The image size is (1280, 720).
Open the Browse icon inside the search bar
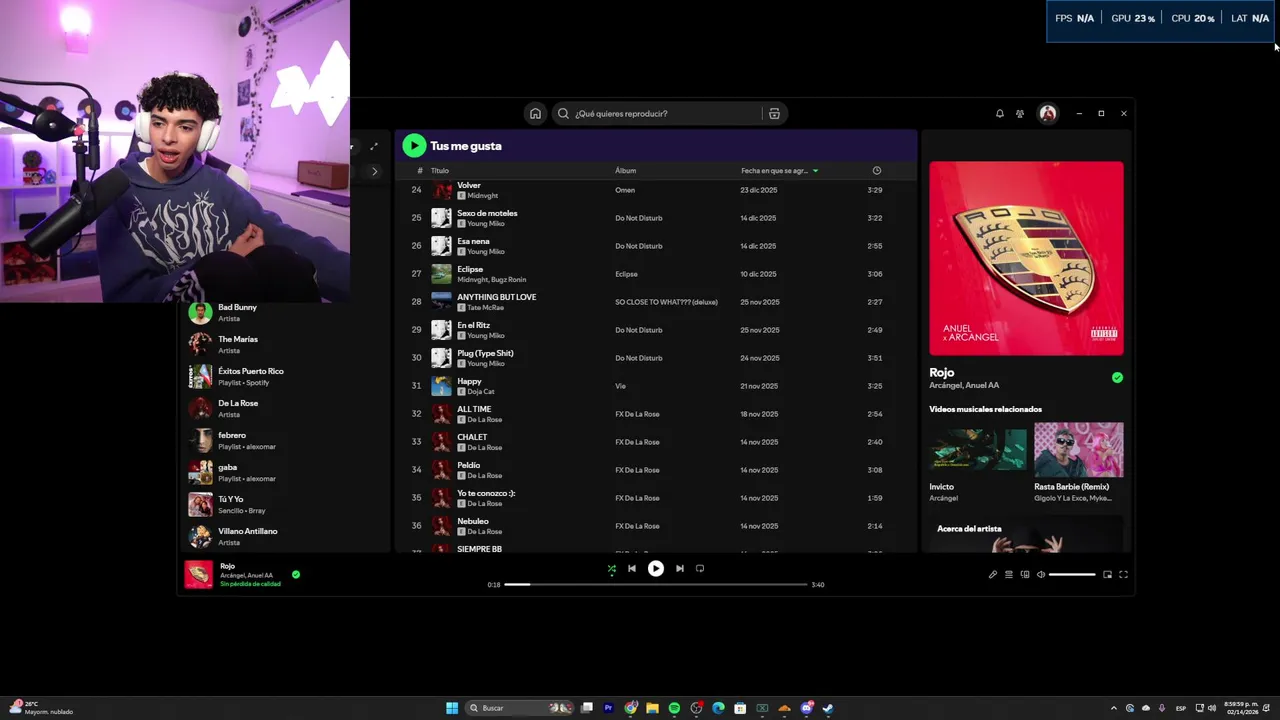pos(774,114)
